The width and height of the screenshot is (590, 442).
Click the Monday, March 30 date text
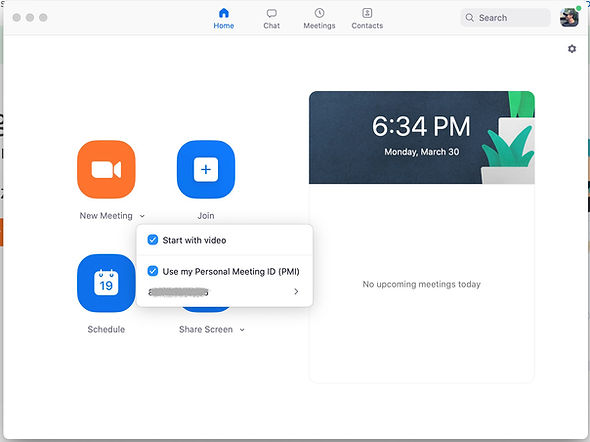point(421,152)
